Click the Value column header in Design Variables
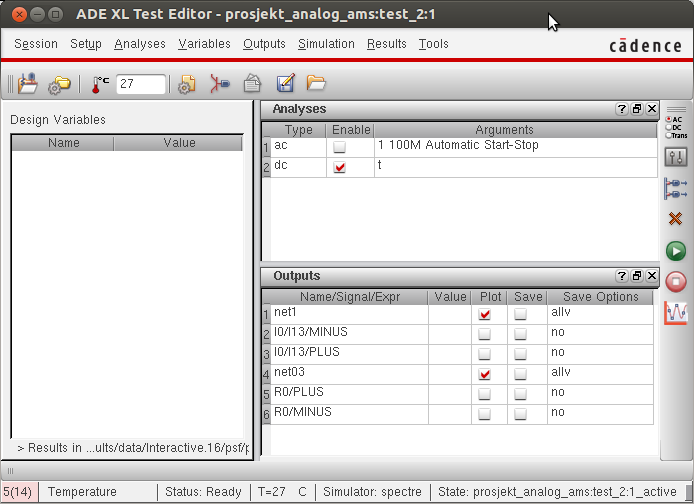This screenshot has width=694, height=504. [179, 143]
